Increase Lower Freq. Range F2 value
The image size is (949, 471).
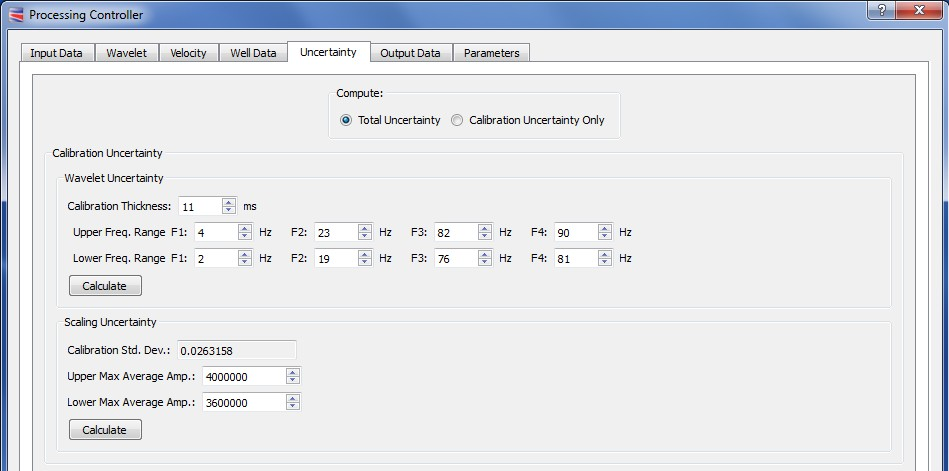365,254
